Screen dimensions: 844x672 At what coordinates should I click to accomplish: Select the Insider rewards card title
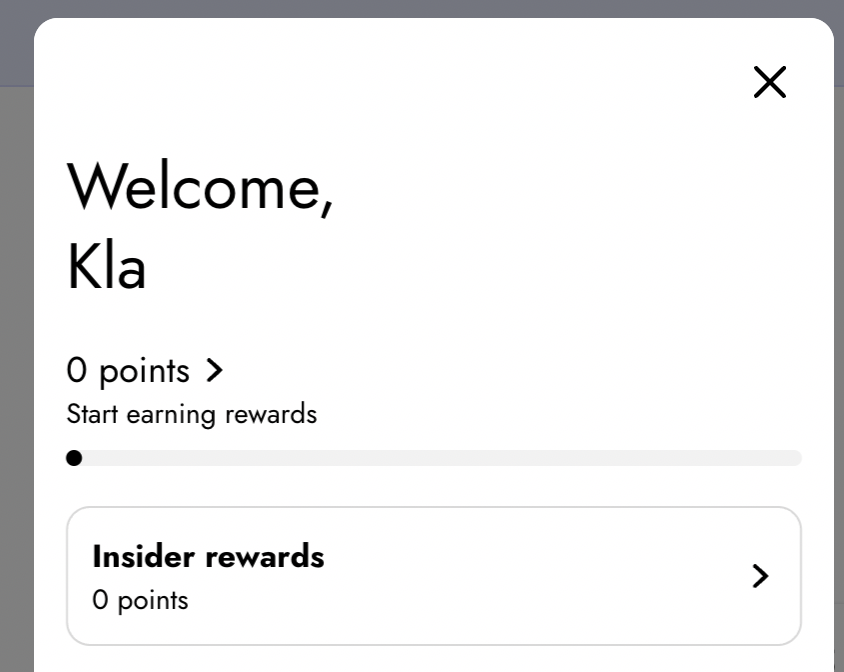(208, 556)
